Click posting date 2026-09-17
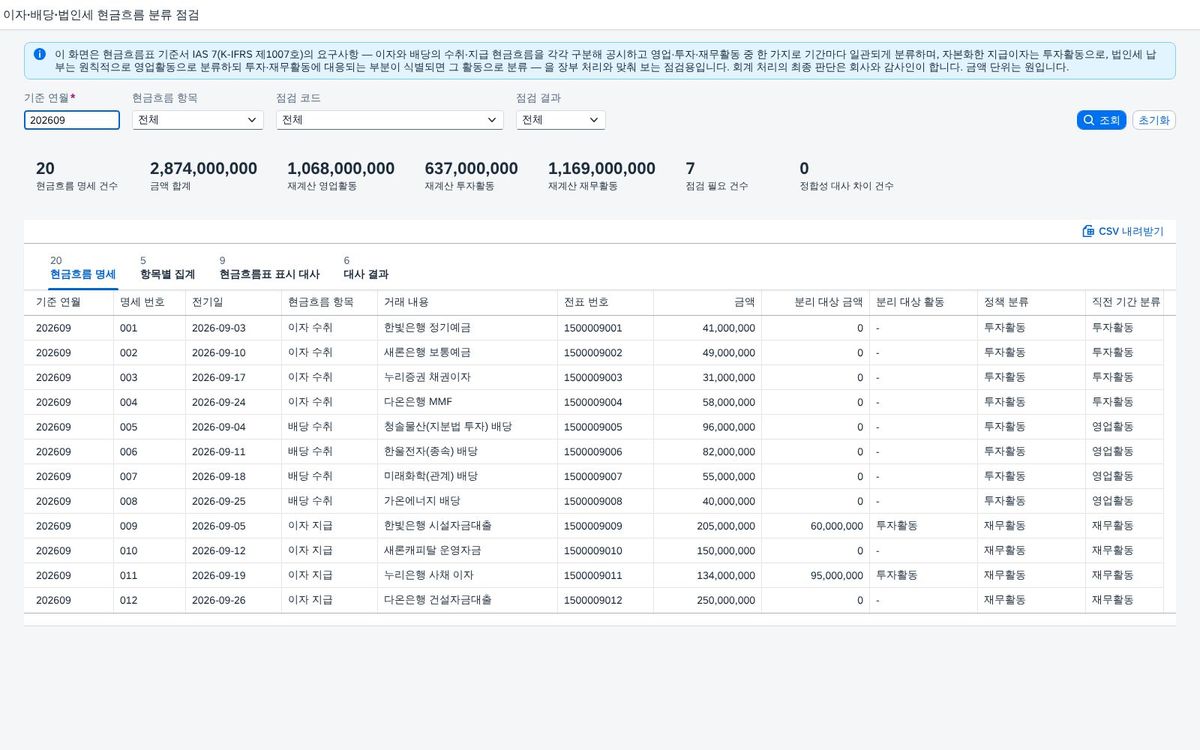The height and width of the screenshot is (750, 1200). tap(219, 378)
